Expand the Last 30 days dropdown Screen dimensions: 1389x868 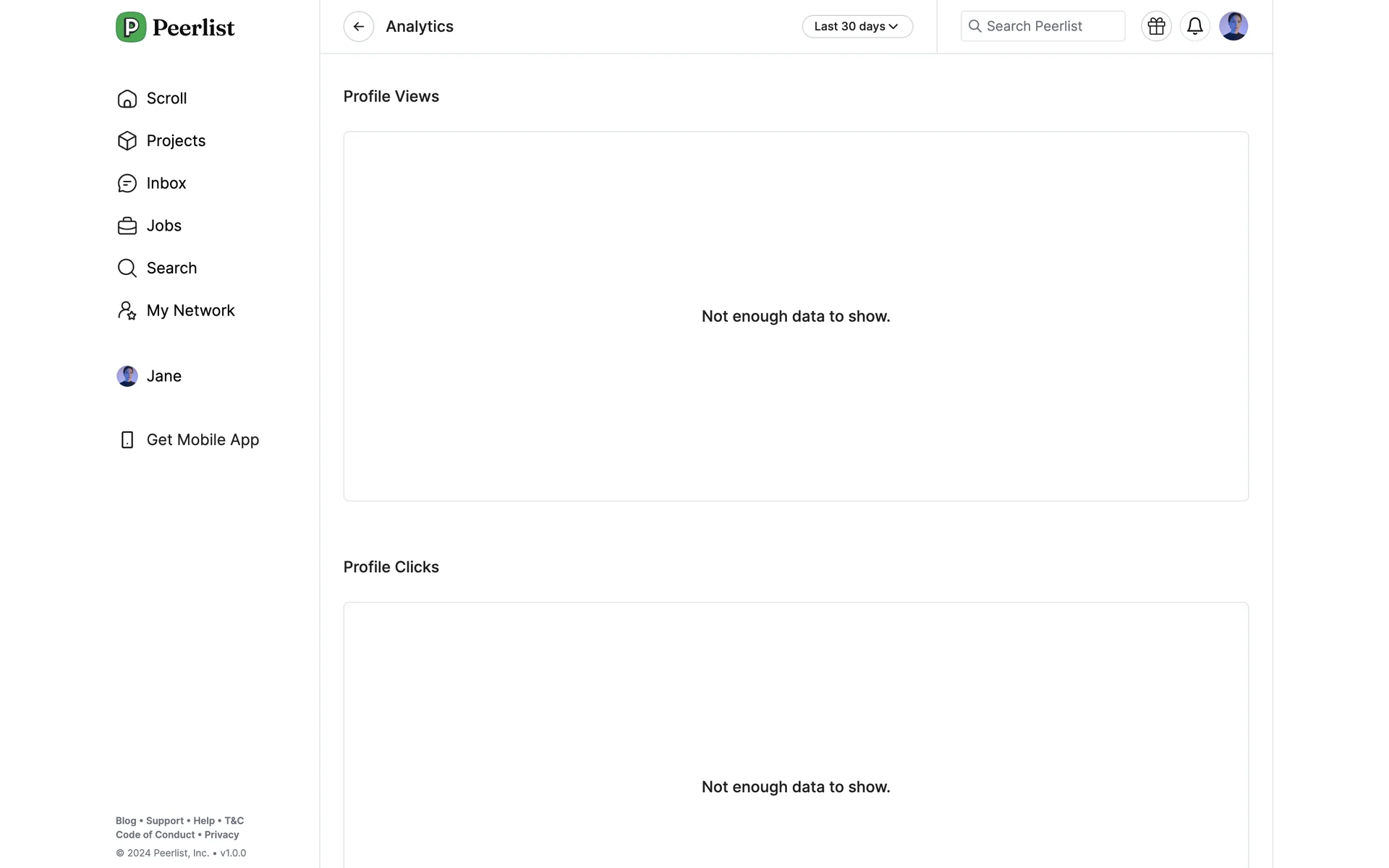(857, 27)
